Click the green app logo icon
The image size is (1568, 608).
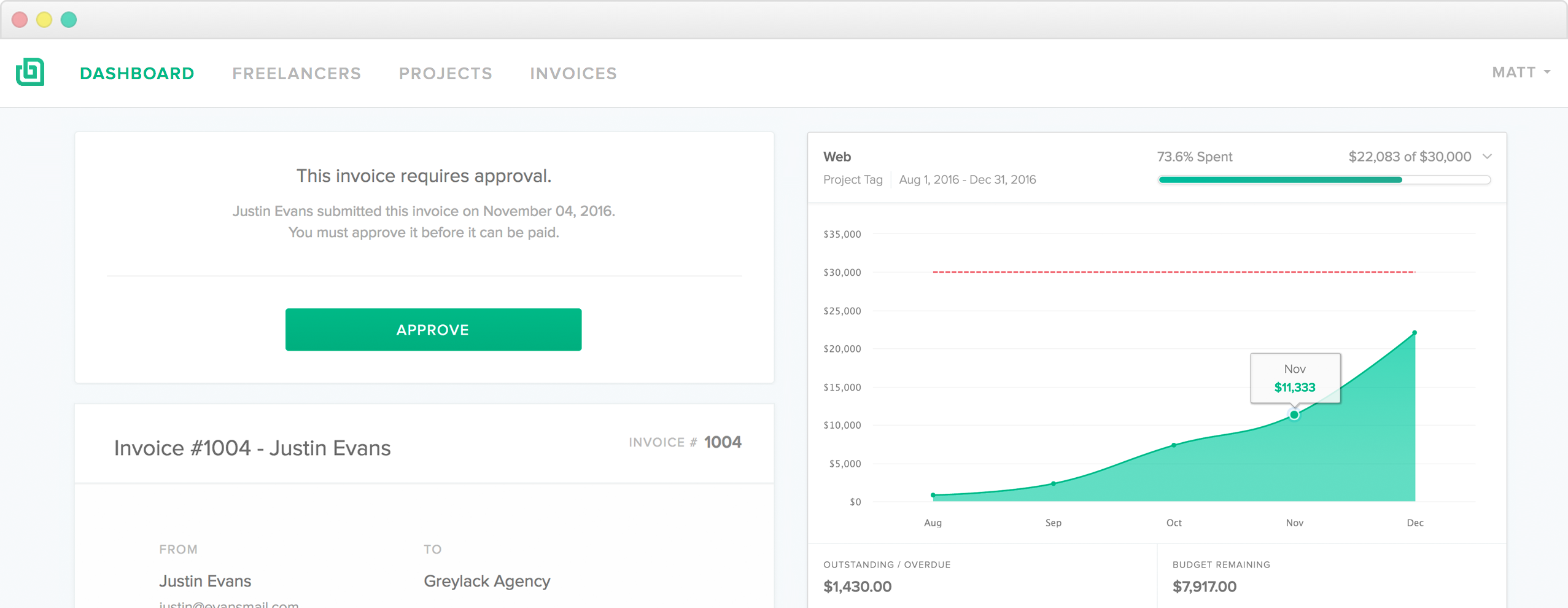pyautogui.click(x=30, y=72)
